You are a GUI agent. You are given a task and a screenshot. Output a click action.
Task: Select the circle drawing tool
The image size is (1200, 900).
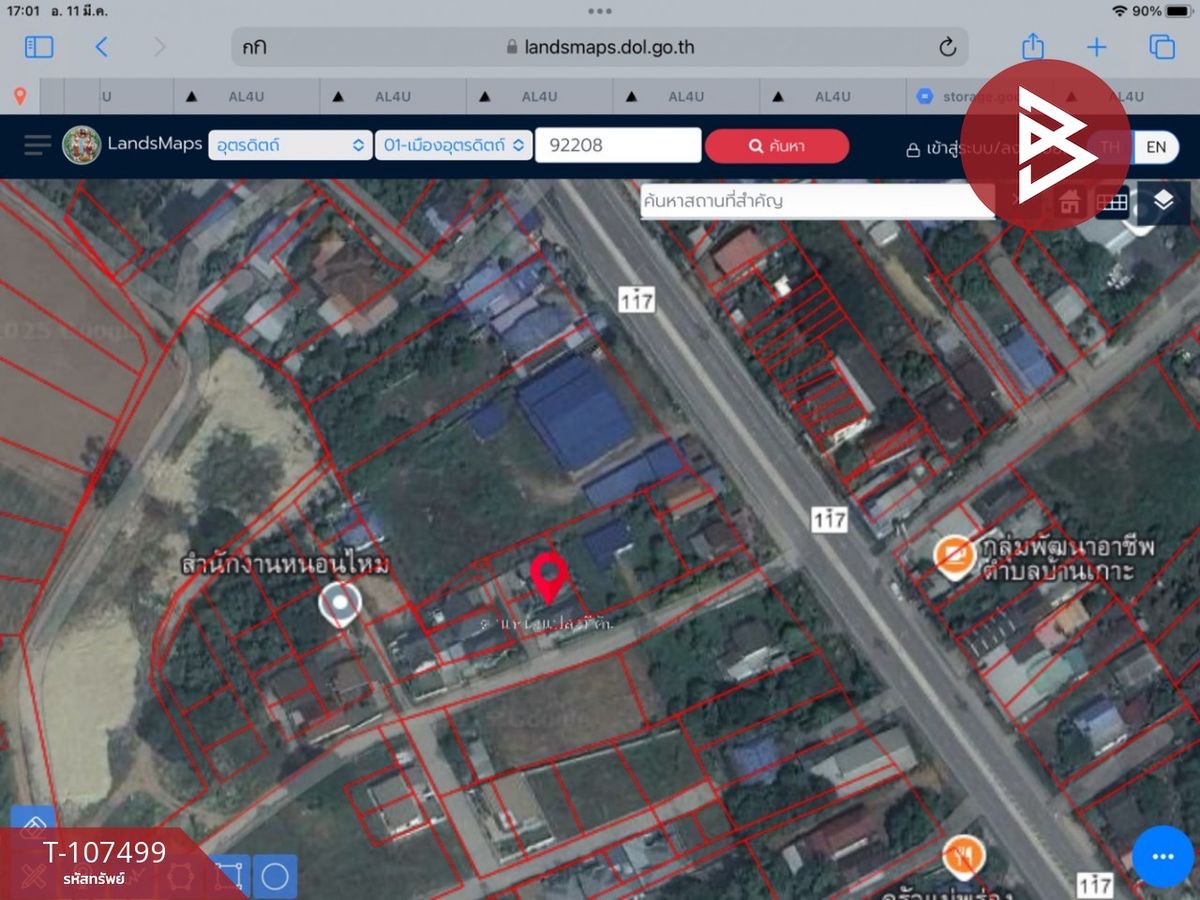point(275,876)
